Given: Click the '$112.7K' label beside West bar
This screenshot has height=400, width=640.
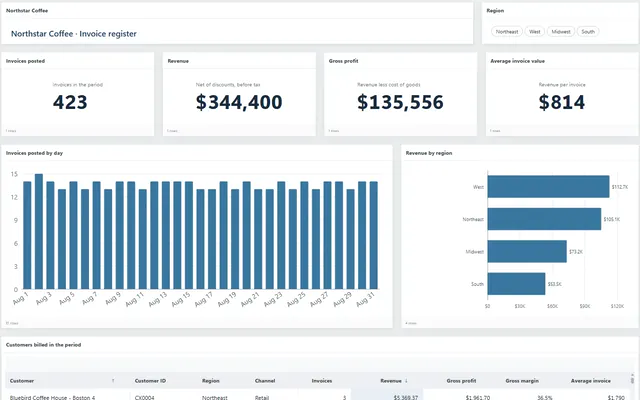Looking at the screenshot, I should pos(620,187).
